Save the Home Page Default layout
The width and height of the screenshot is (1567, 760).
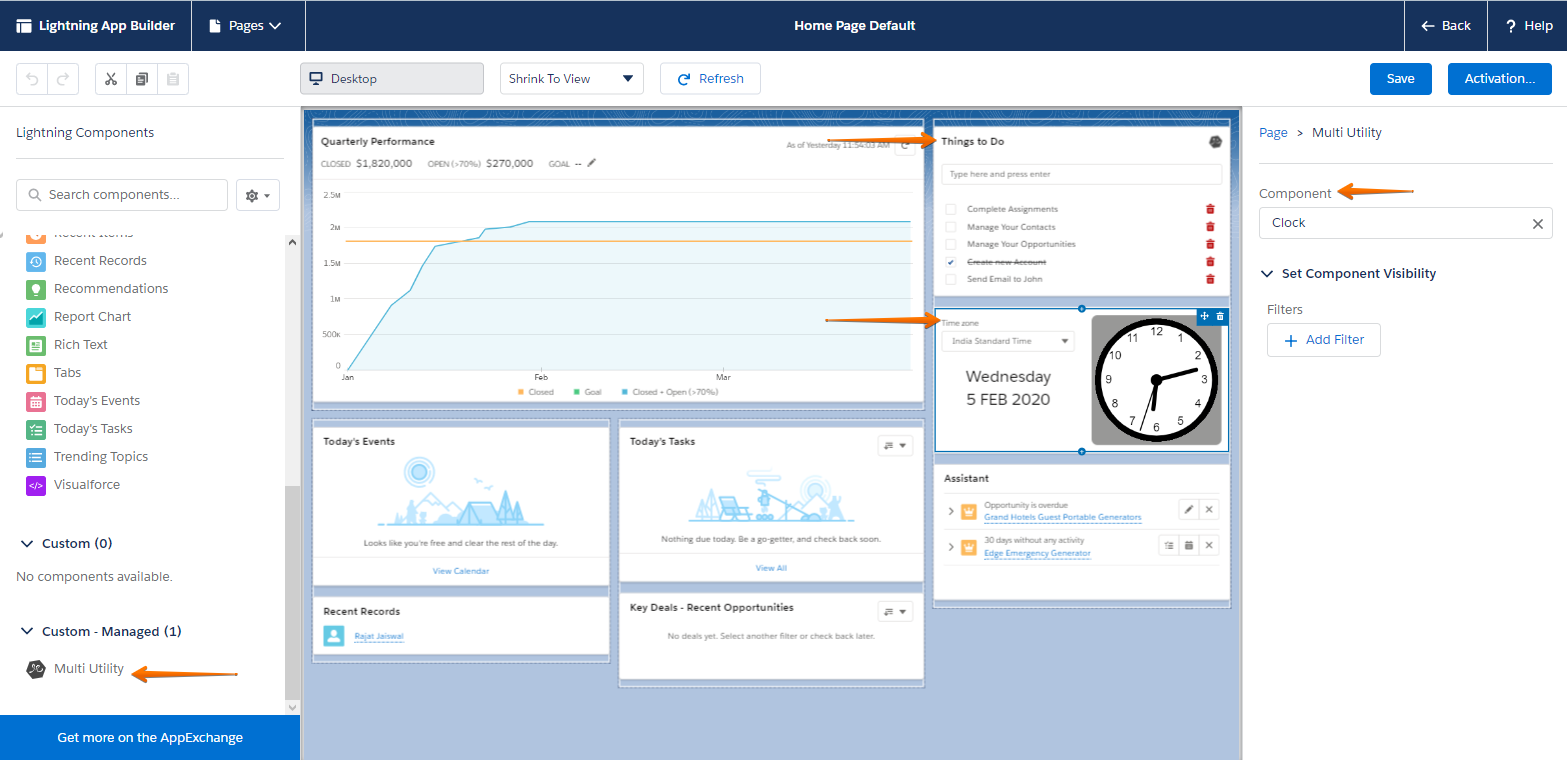tap(1400, 78)
